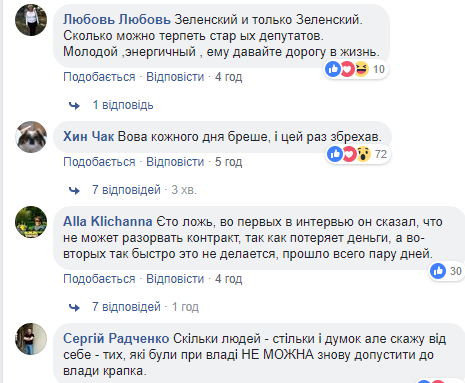This screenshot has width=465, height=383.
Task: Click the wow emoji reaction on Хин Чак's comment
Action: tap(364, 154)
